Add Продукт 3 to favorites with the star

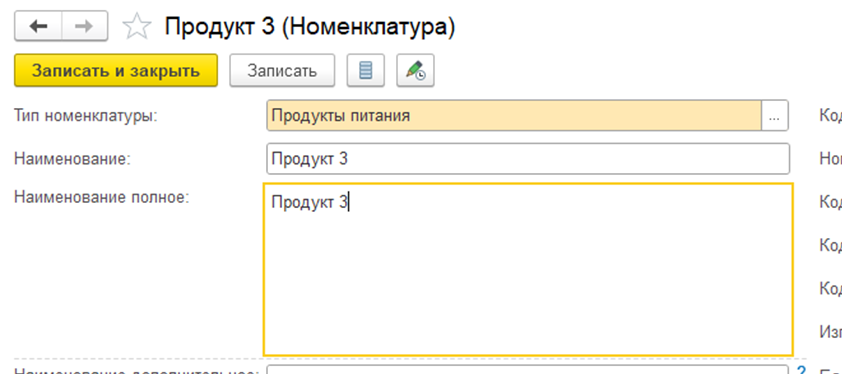tap(136, 27)
